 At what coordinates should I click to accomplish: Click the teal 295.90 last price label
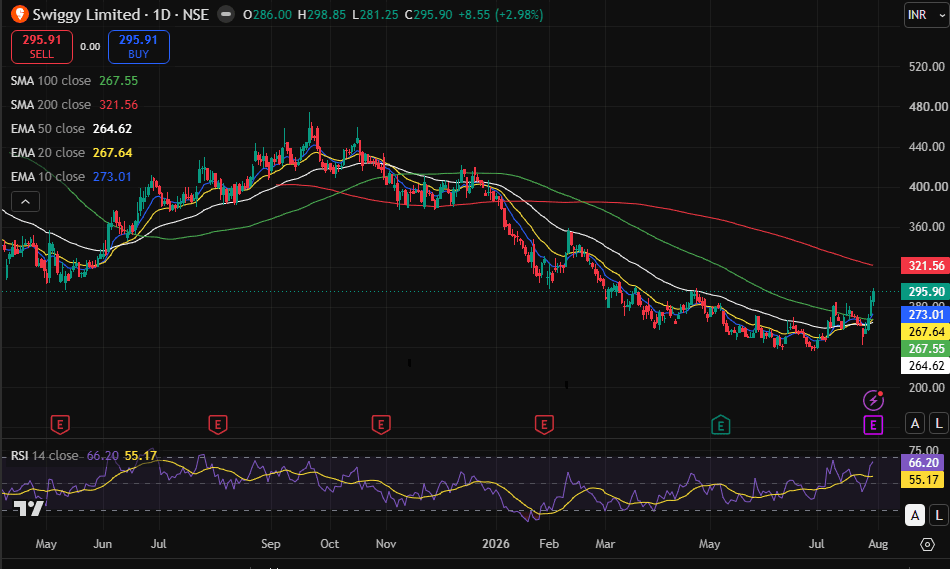click(925, 291)
